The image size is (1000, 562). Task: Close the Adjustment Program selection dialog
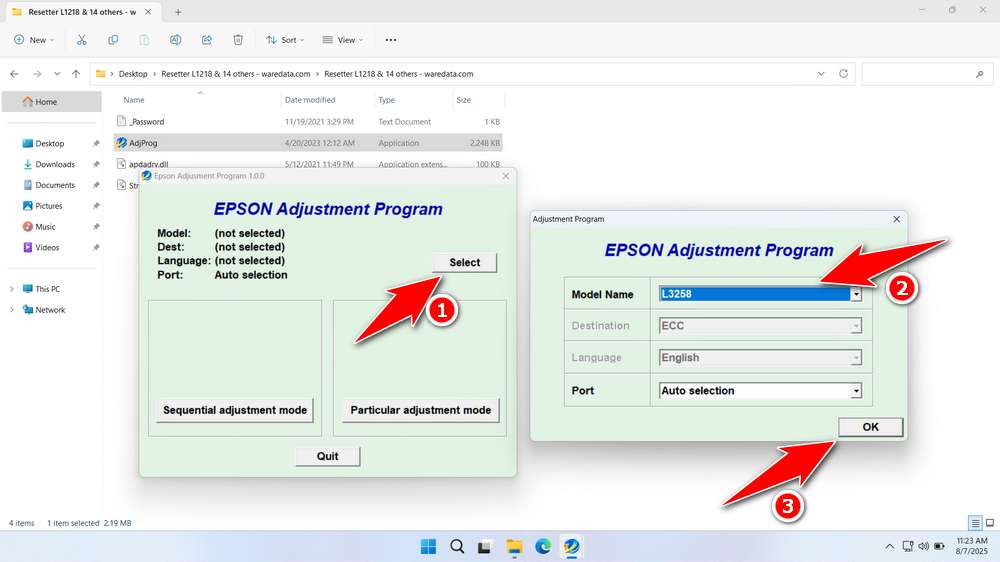tap(896, 219)
